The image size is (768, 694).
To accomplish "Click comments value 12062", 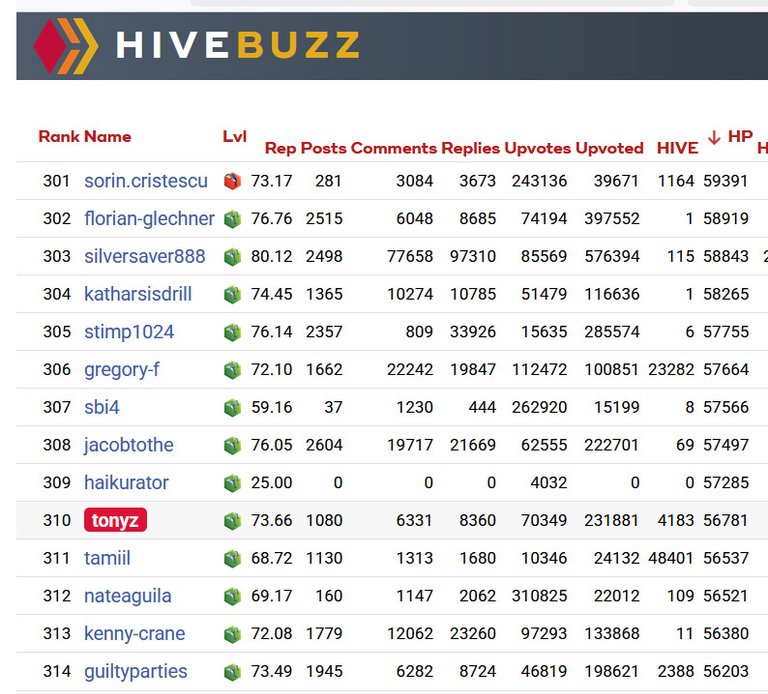I will (x=410, y=634).
